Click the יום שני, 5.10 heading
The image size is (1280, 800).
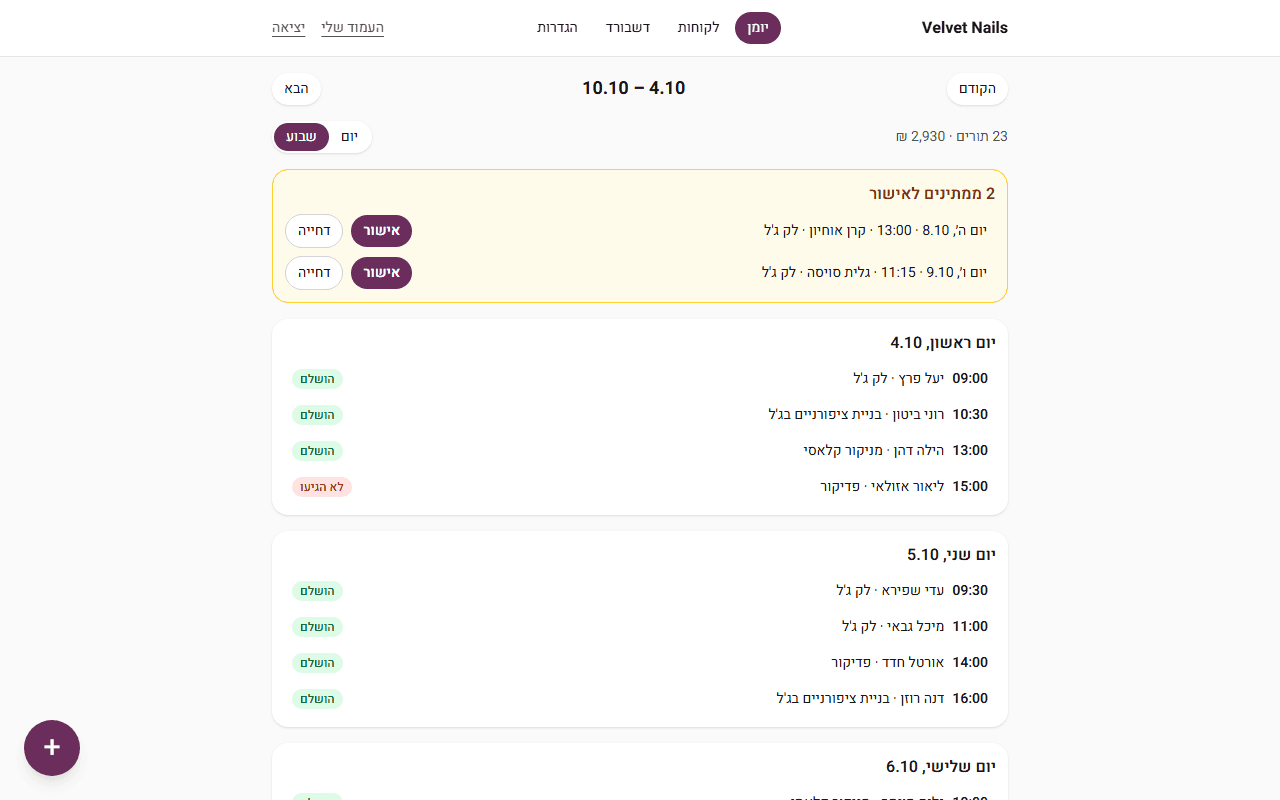point(951,555)
